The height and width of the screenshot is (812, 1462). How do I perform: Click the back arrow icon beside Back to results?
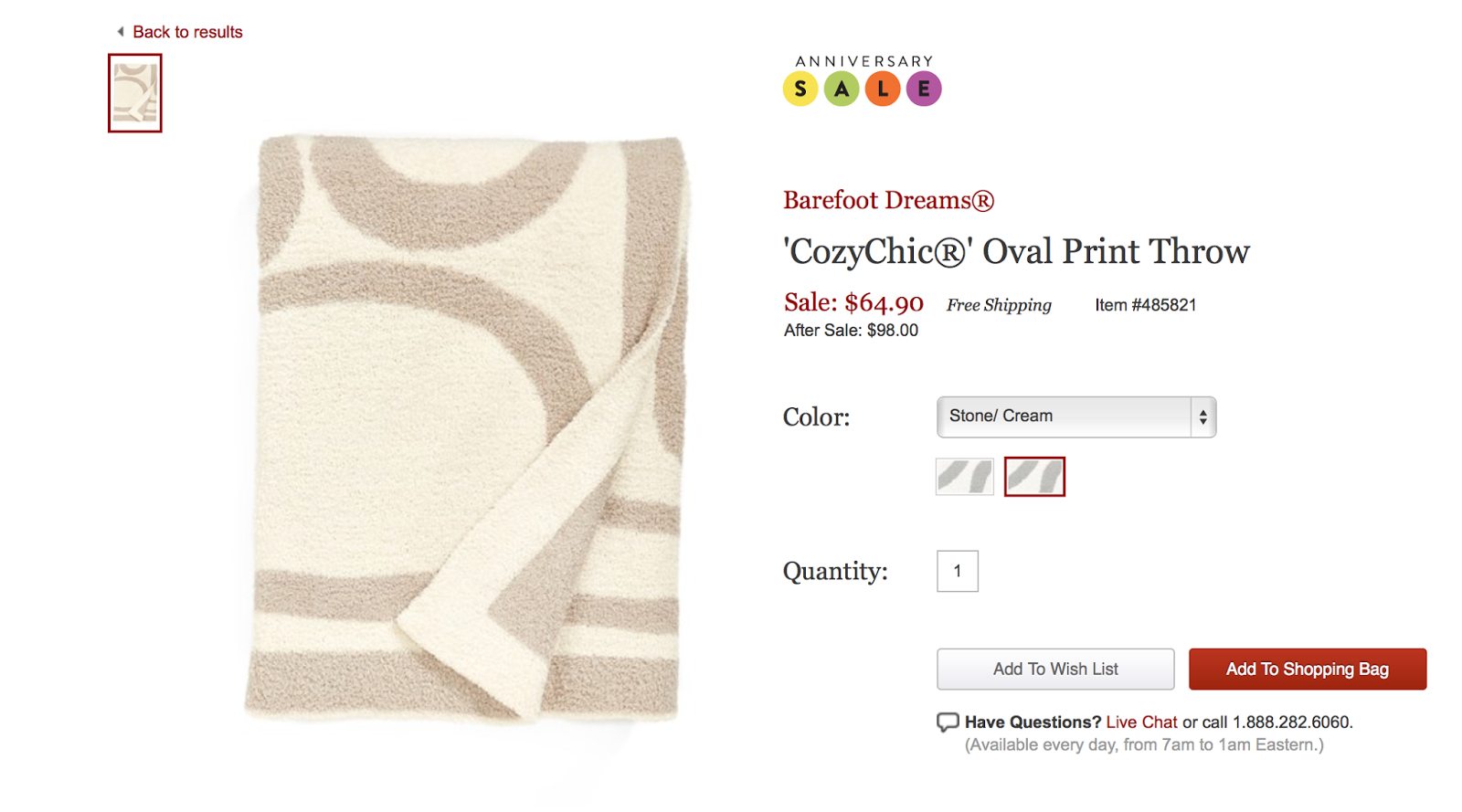point(121,32)
